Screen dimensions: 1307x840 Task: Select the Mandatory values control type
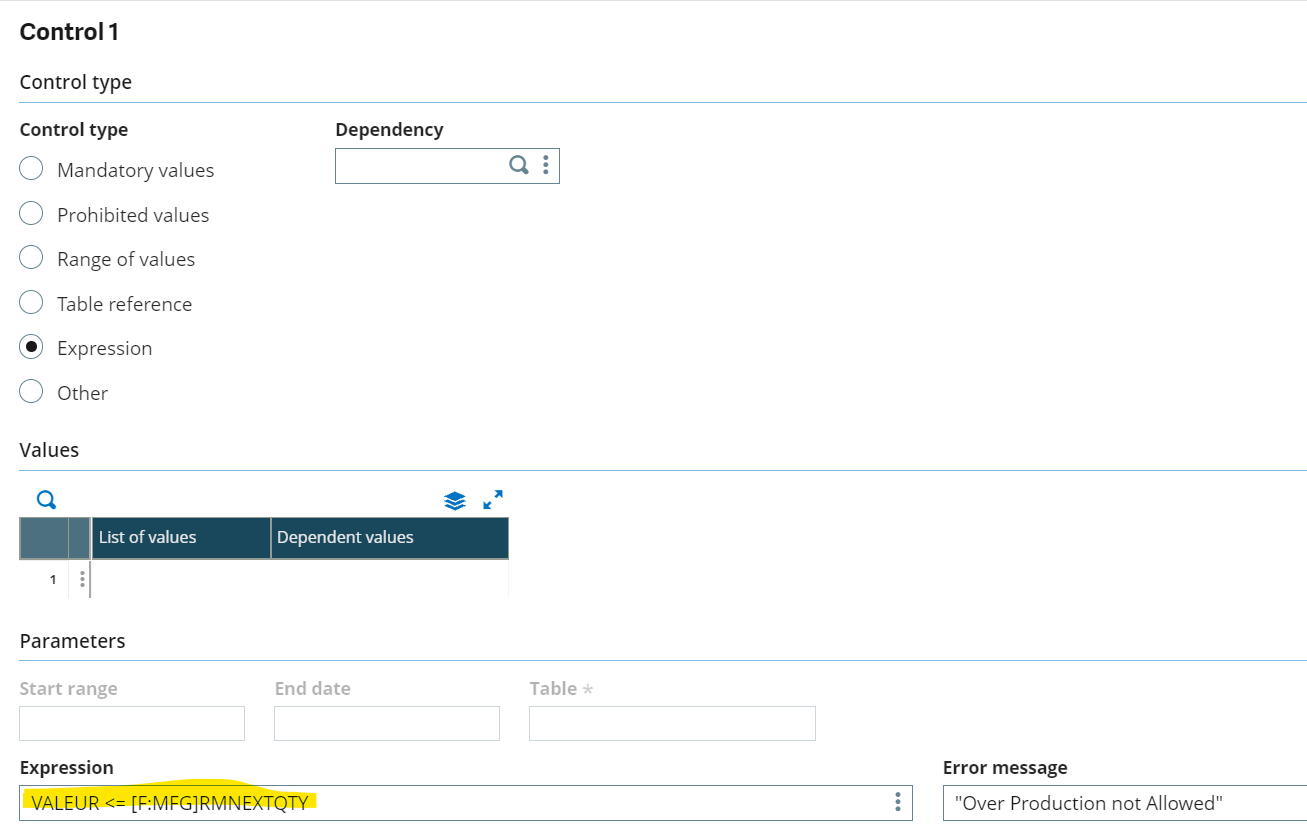pos(30,168)
